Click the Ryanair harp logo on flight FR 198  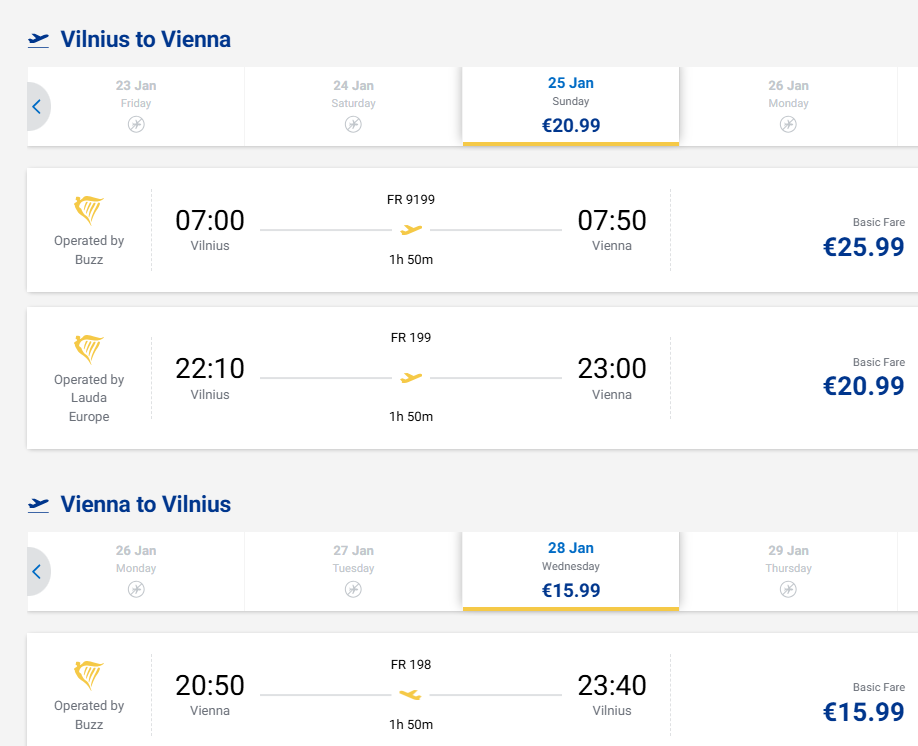click(89, 675)
